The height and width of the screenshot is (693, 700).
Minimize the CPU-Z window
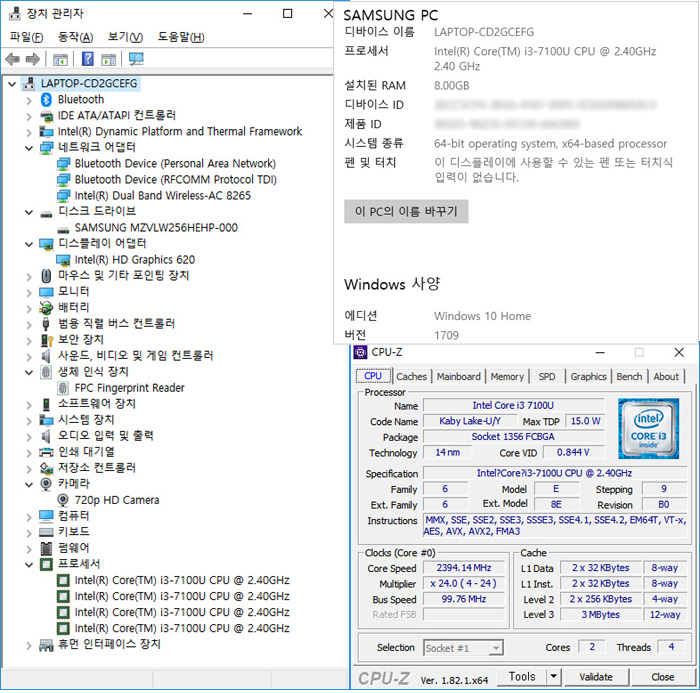tap(600, 353)
